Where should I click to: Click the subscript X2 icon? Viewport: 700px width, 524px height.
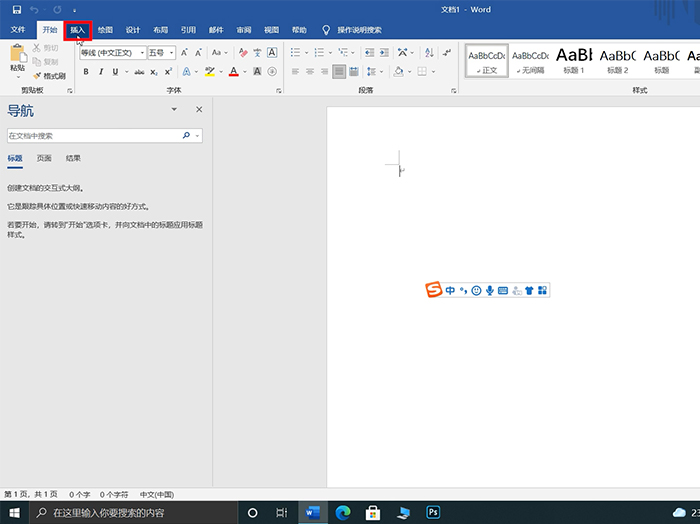[x=154, y=71]
